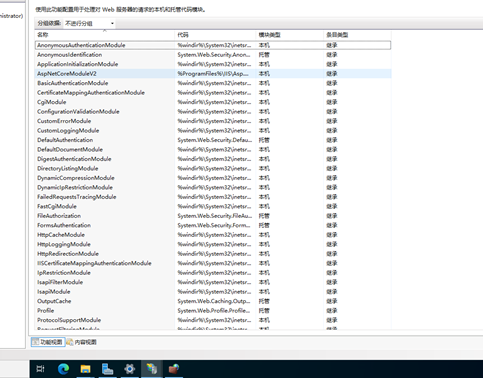Select FormsAuthentication row

213,225
